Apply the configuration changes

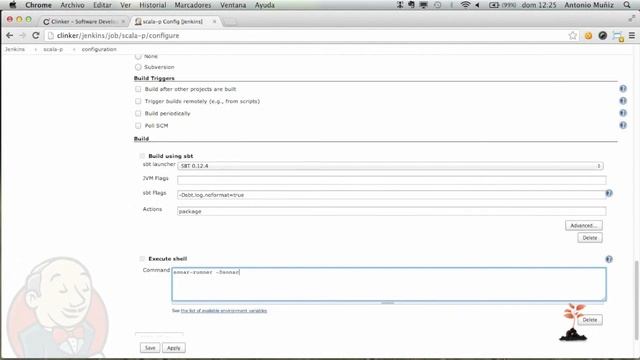pyautogui.click(x=173, y=348)
